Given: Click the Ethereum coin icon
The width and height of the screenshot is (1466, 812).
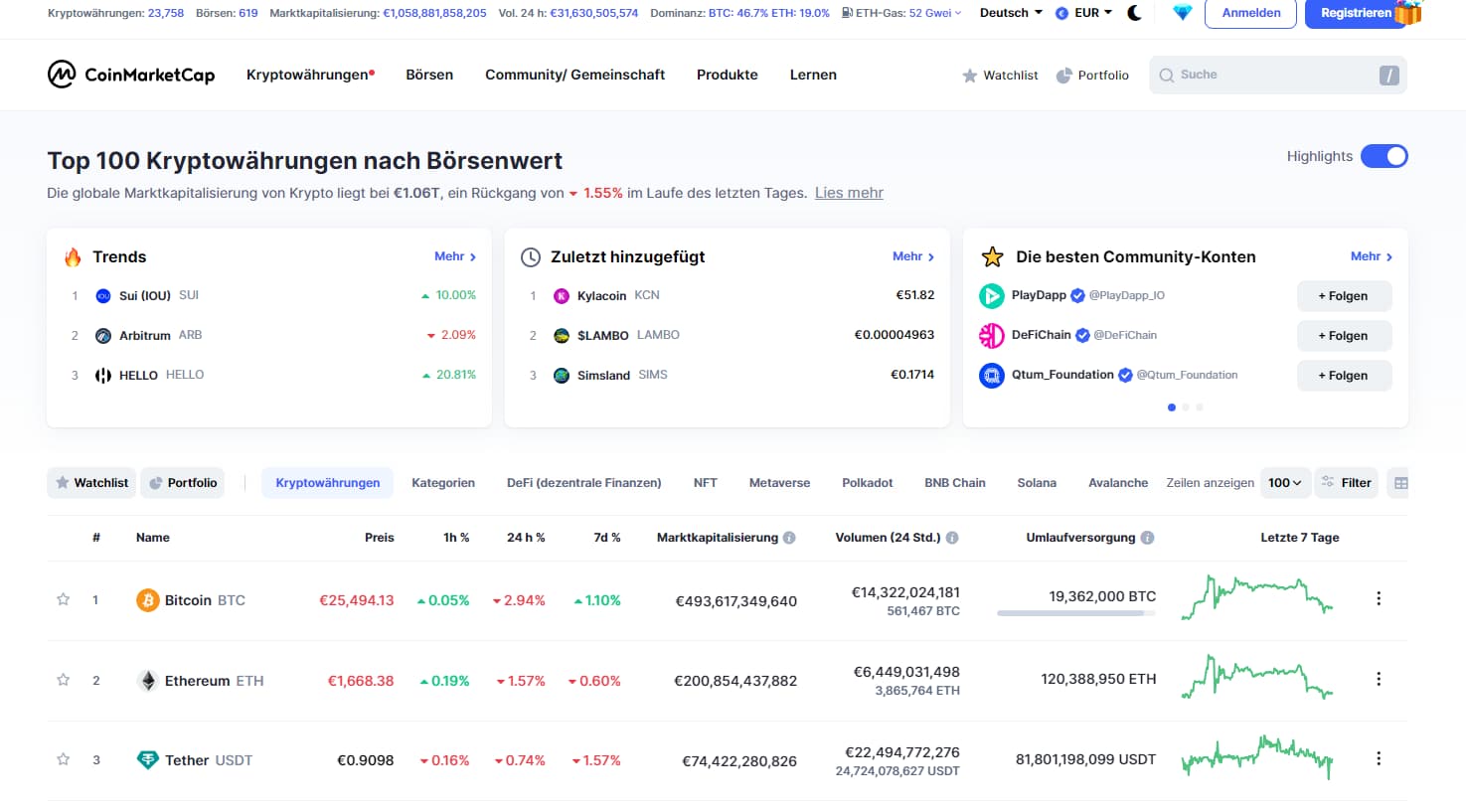Looking at the screenshot, I should (147, 681).
